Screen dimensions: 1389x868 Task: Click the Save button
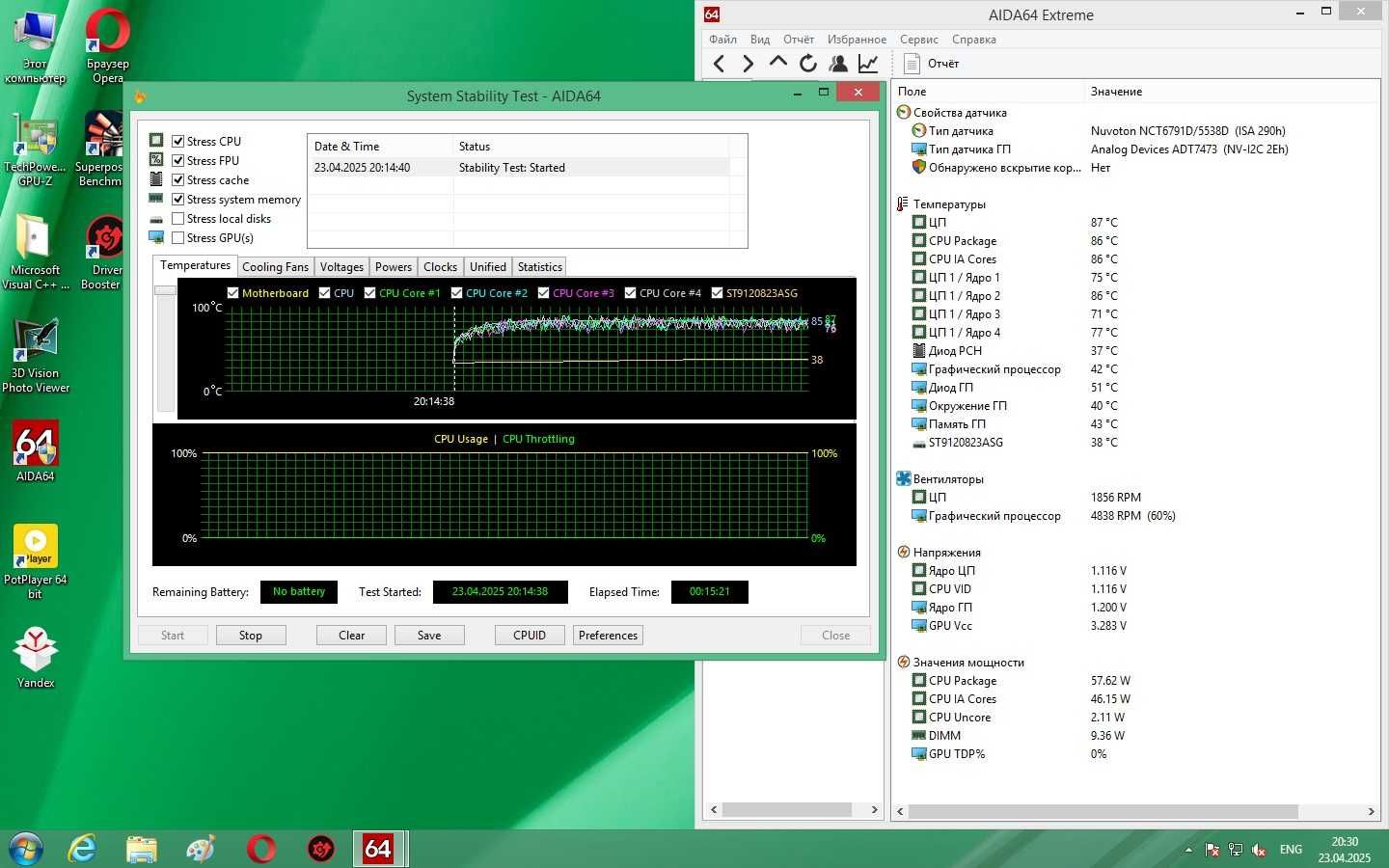pyautogui.click(x=429, y=636)
